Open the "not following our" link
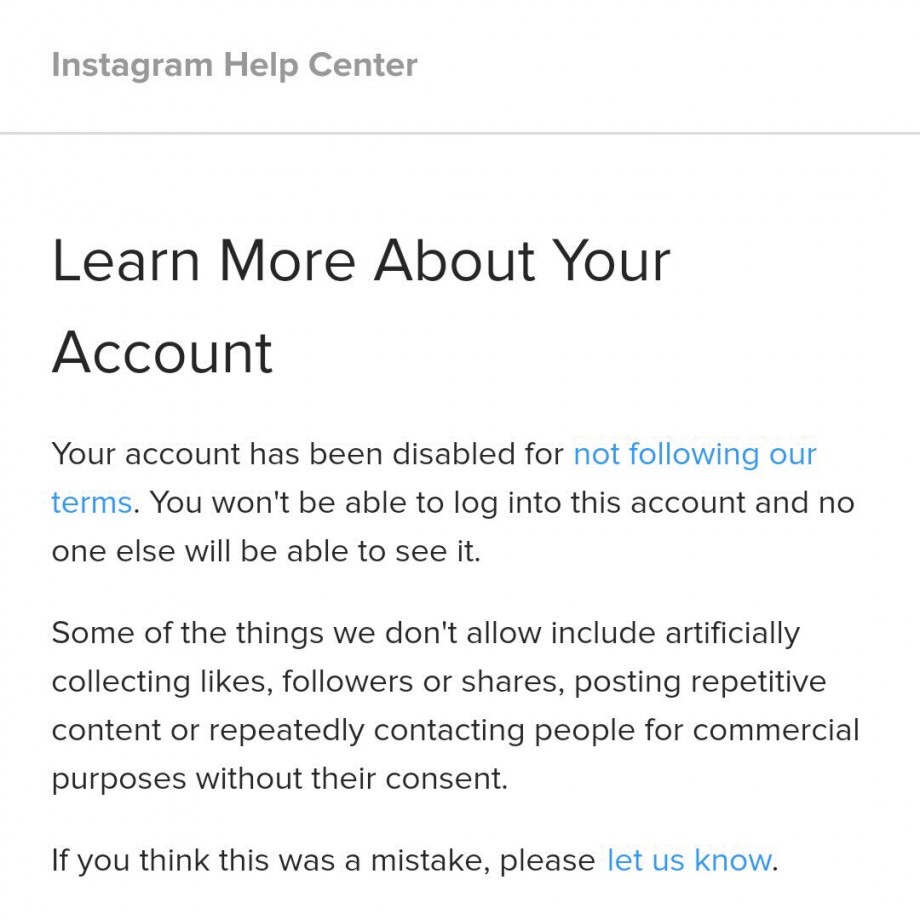 pyautogui.click(x=695, y=455)
